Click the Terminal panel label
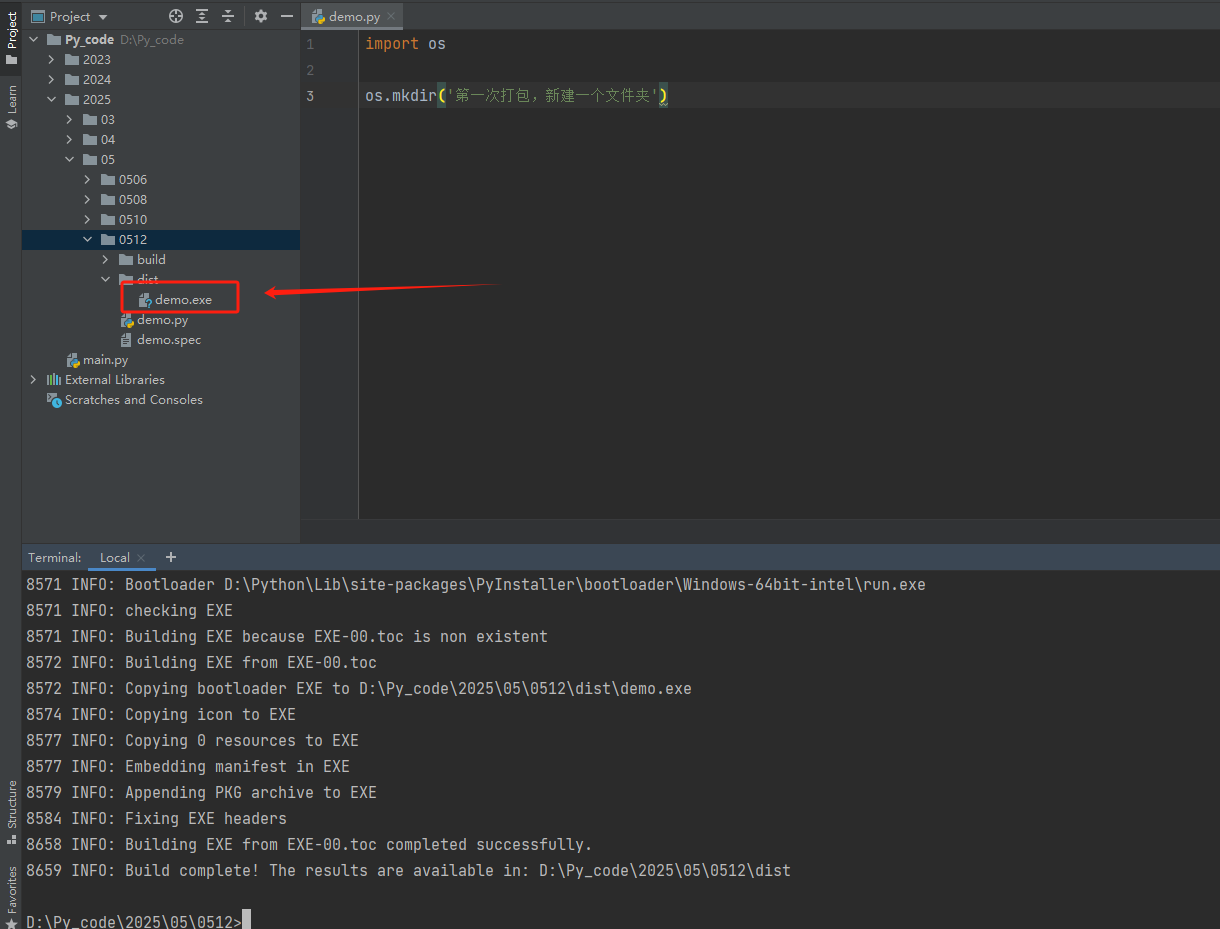Image resolution: width=1220 pixels, height=929 pixels. coord(55,557)
